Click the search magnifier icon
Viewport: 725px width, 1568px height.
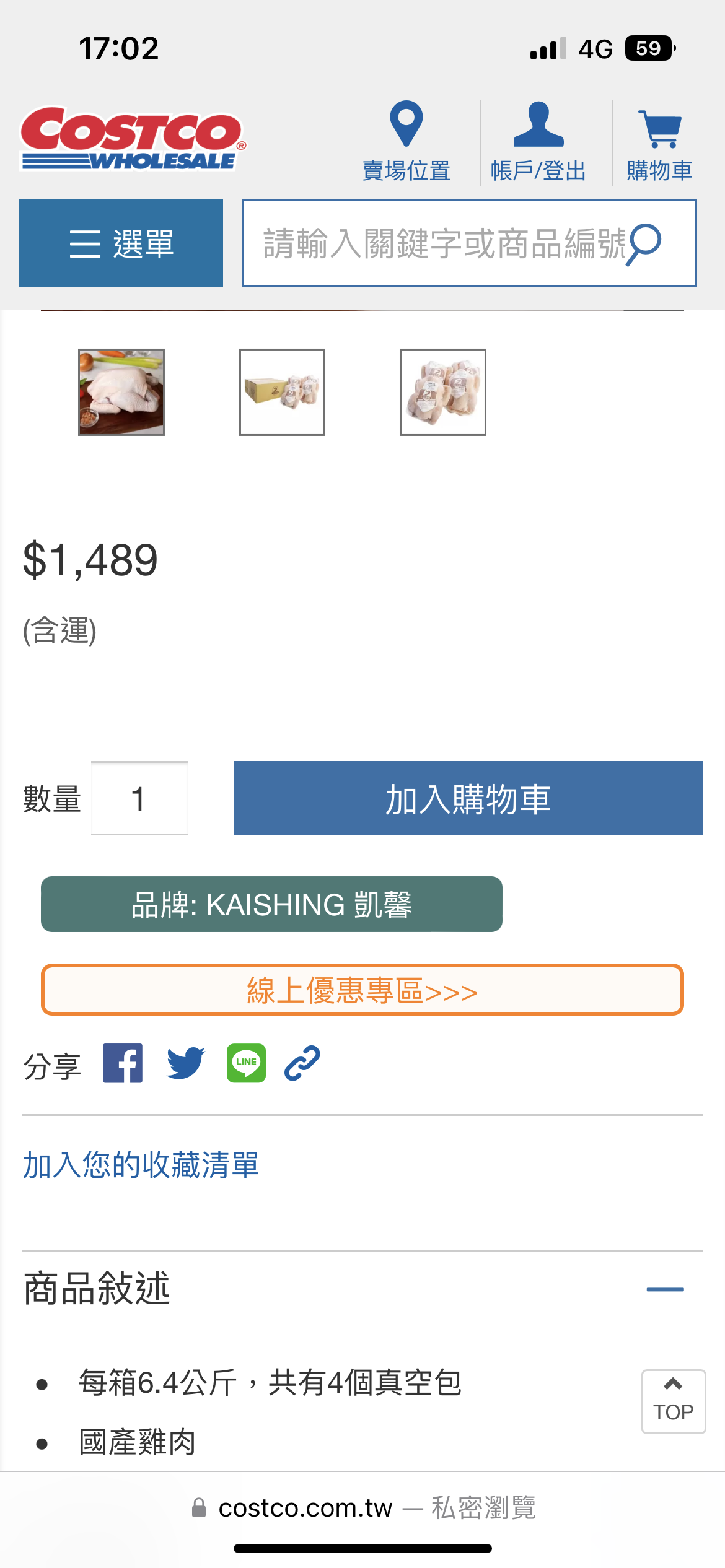click(x=644, y=243)
